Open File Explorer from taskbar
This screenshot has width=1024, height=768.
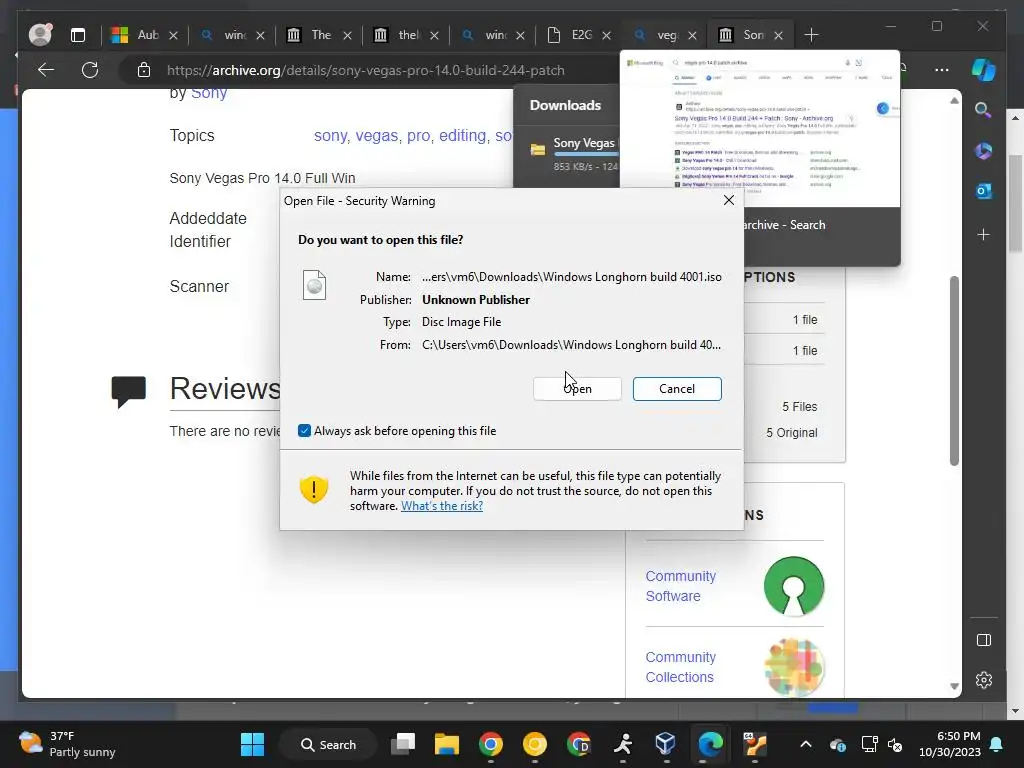[447, 744]
